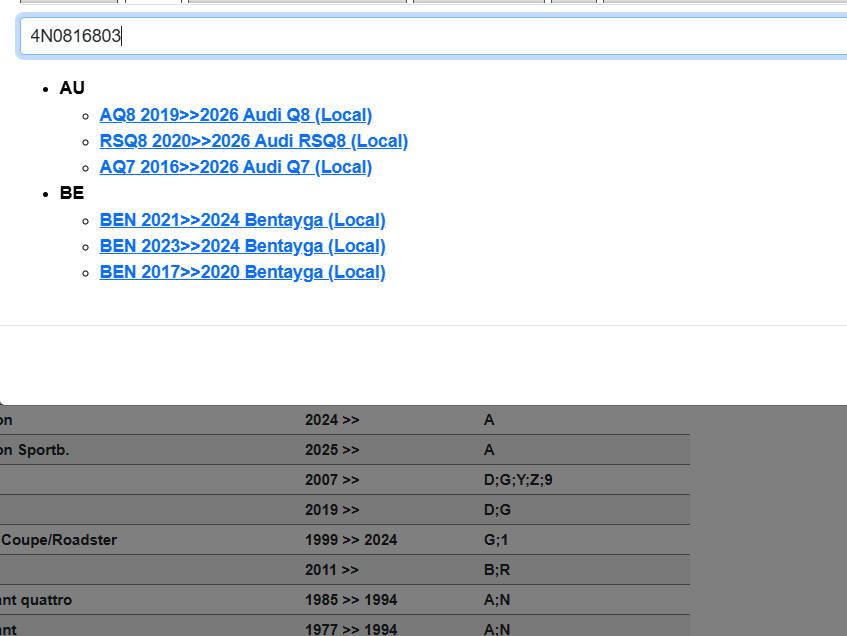Select the 2024 >> year cell
847x636 pixels.
point(332,420)
